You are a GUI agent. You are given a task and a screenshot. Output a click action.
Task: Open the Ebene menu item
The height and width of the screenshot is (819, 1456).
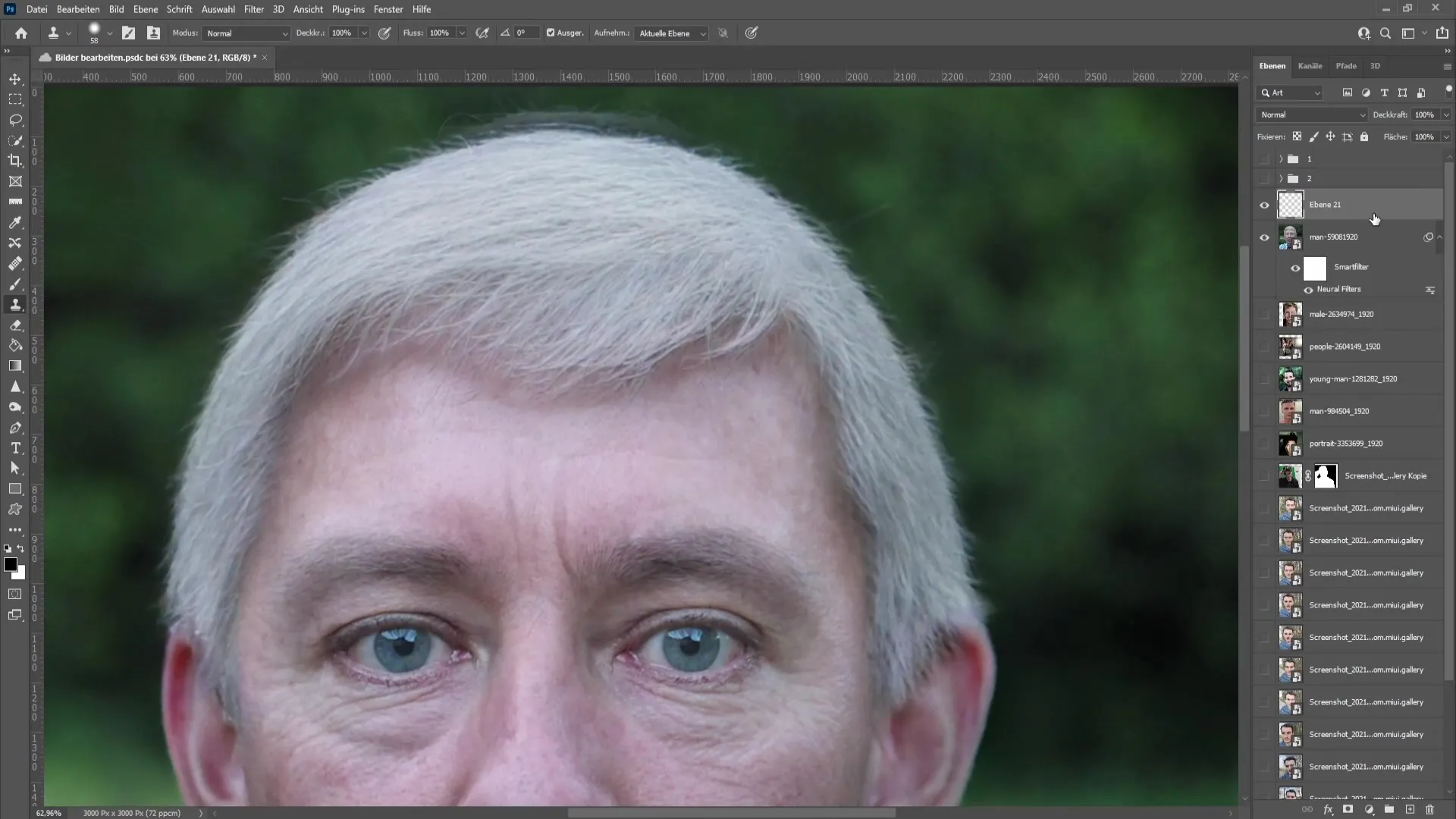coord(145,9)
